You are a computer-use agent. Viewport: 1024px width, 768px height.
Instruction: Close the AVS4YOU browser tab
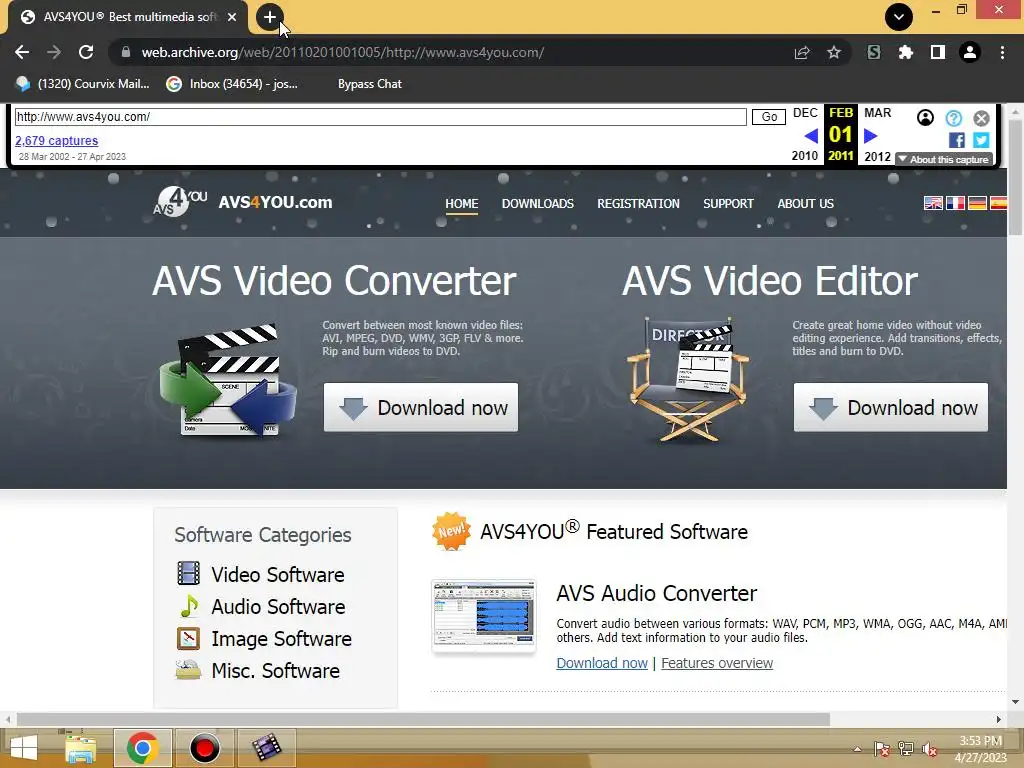click(x=232, y=17)
